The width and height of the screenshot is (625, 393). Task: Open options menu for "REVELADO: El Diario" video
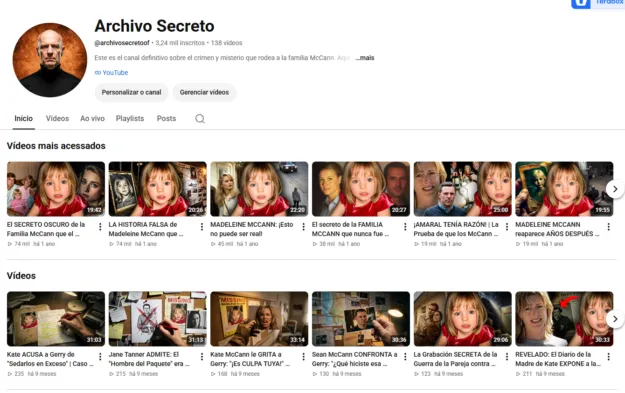coord(608,357)
